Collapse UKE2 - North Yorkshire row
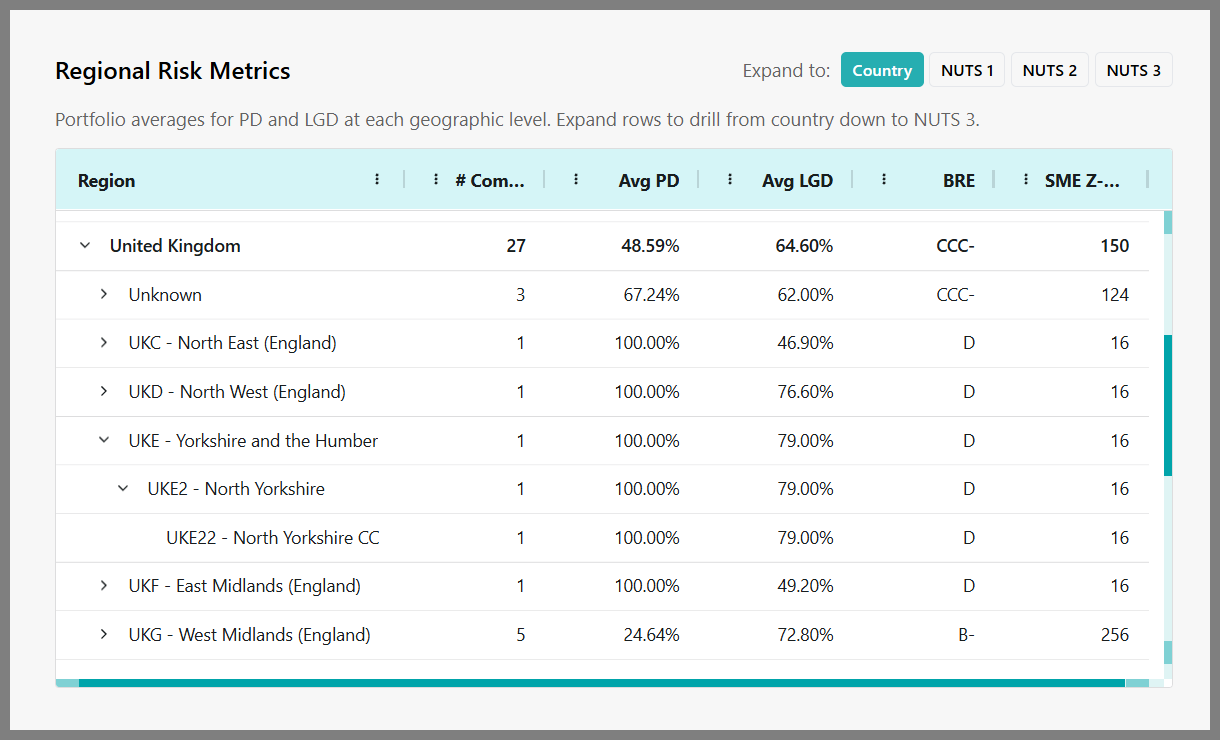The height and width of the screenshot is (740, 1220). tap(123, 488)
